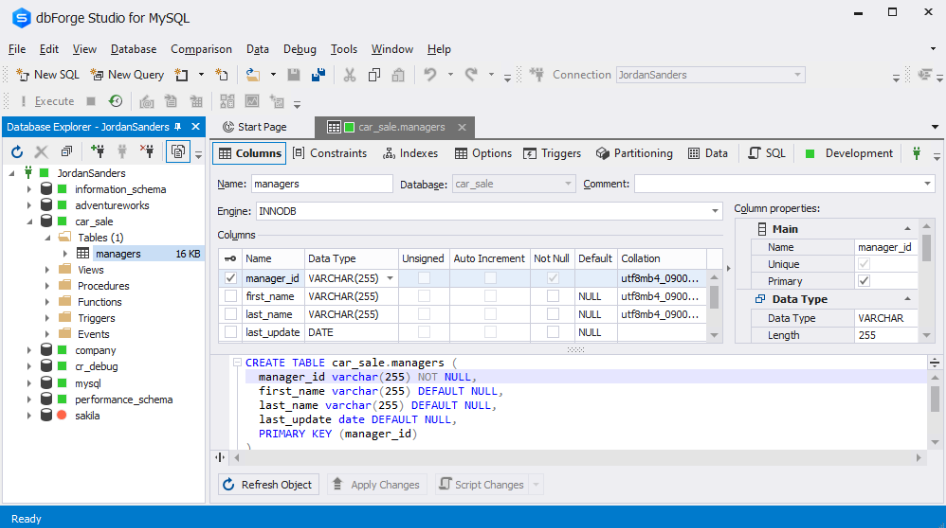Toggle Not Null checkbox for last_update
946x528 pixels.
553,332
